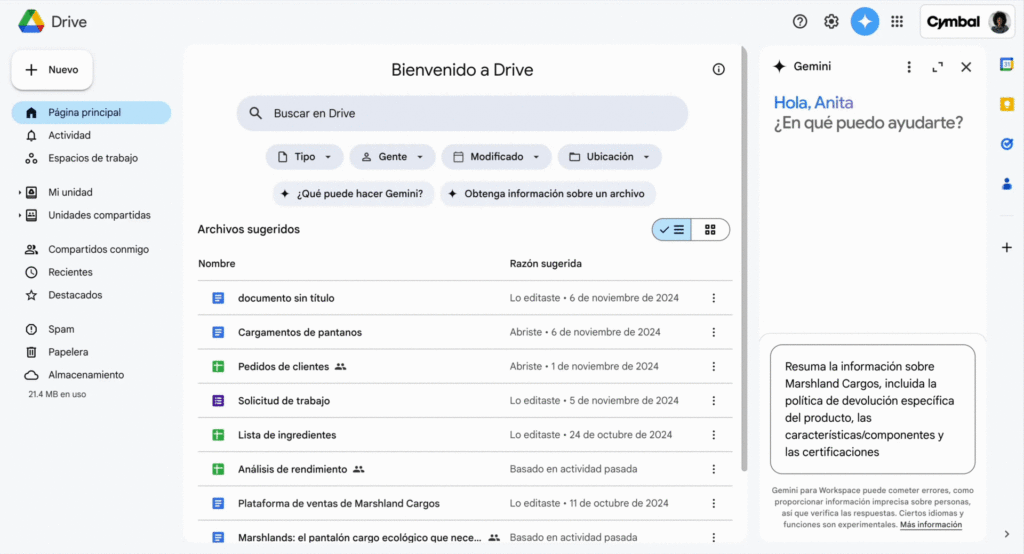Open form Solicitud de trabajo

tap(283, 400)
